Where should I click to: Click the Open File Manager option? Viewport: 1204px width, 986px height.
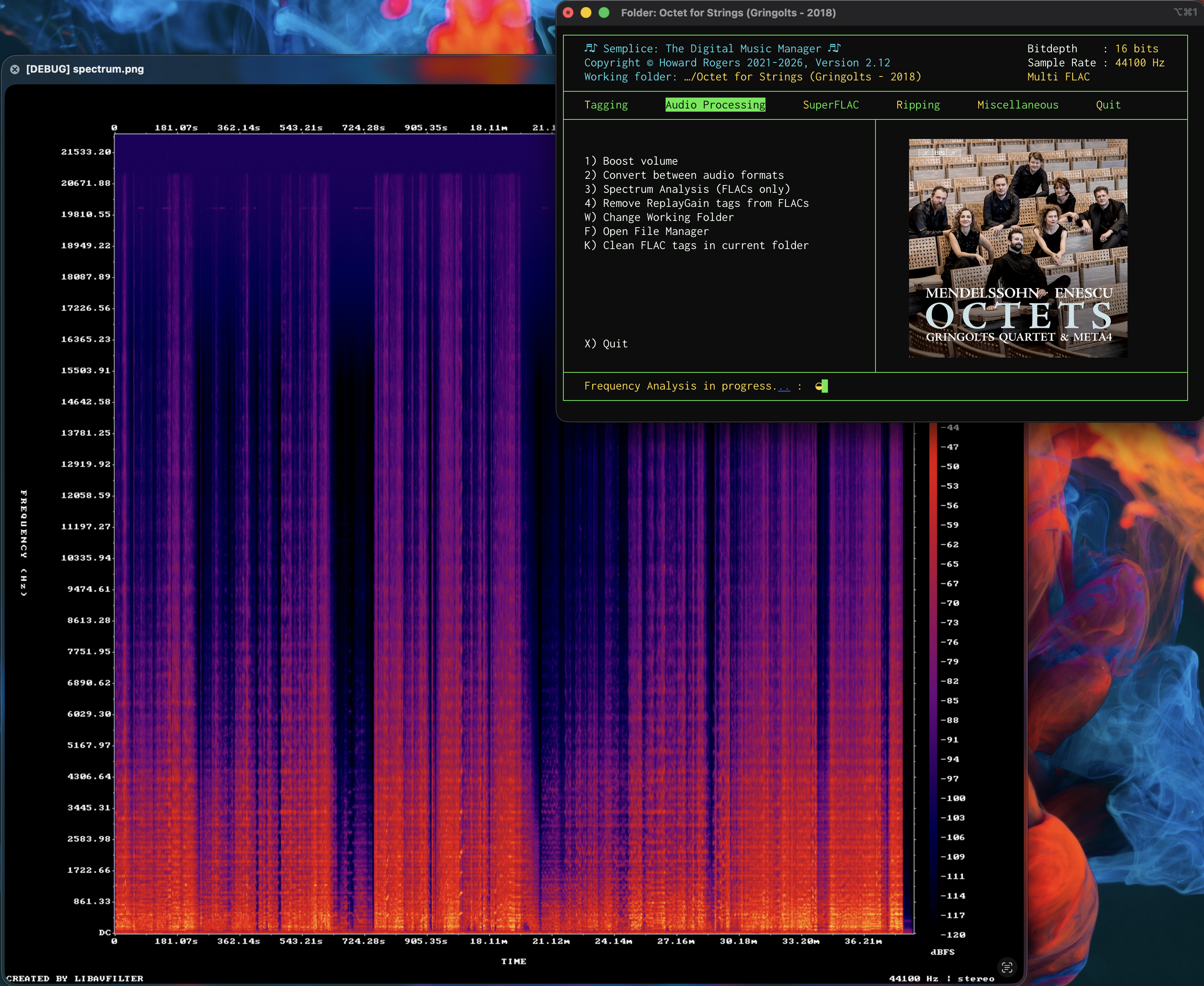646,232
